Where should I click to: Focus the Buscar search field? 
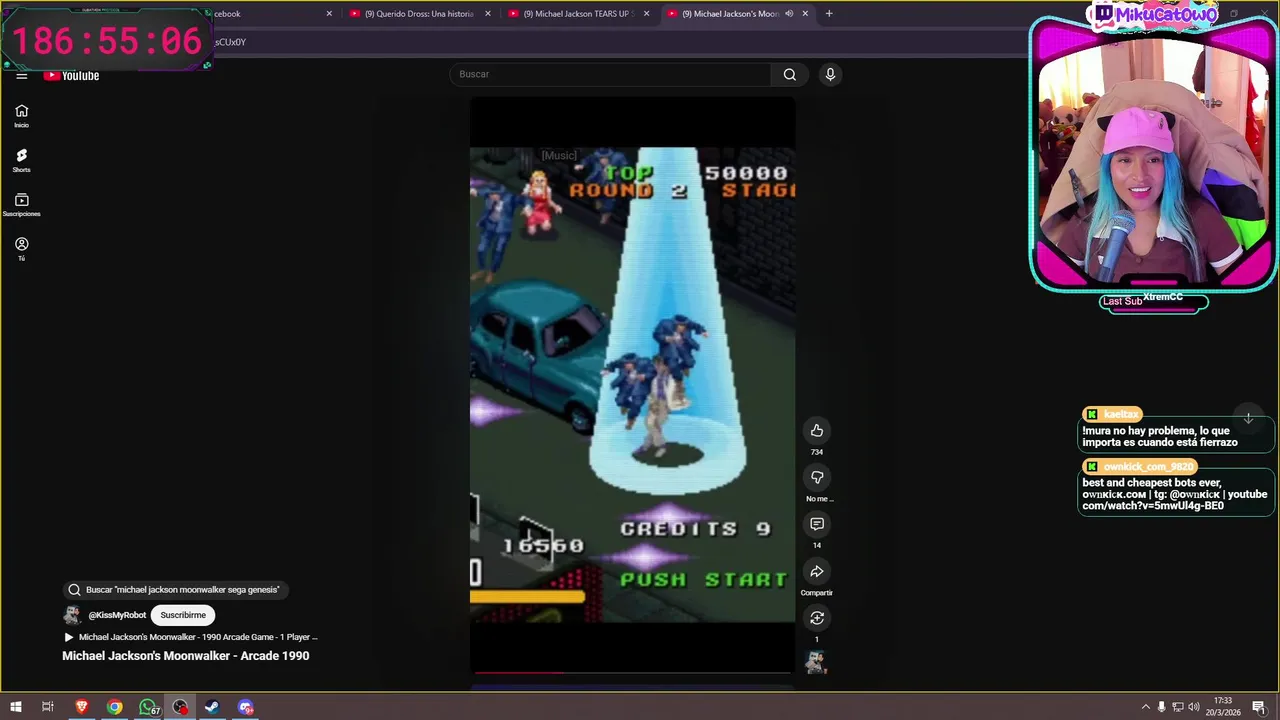click(x=610, y=74)
